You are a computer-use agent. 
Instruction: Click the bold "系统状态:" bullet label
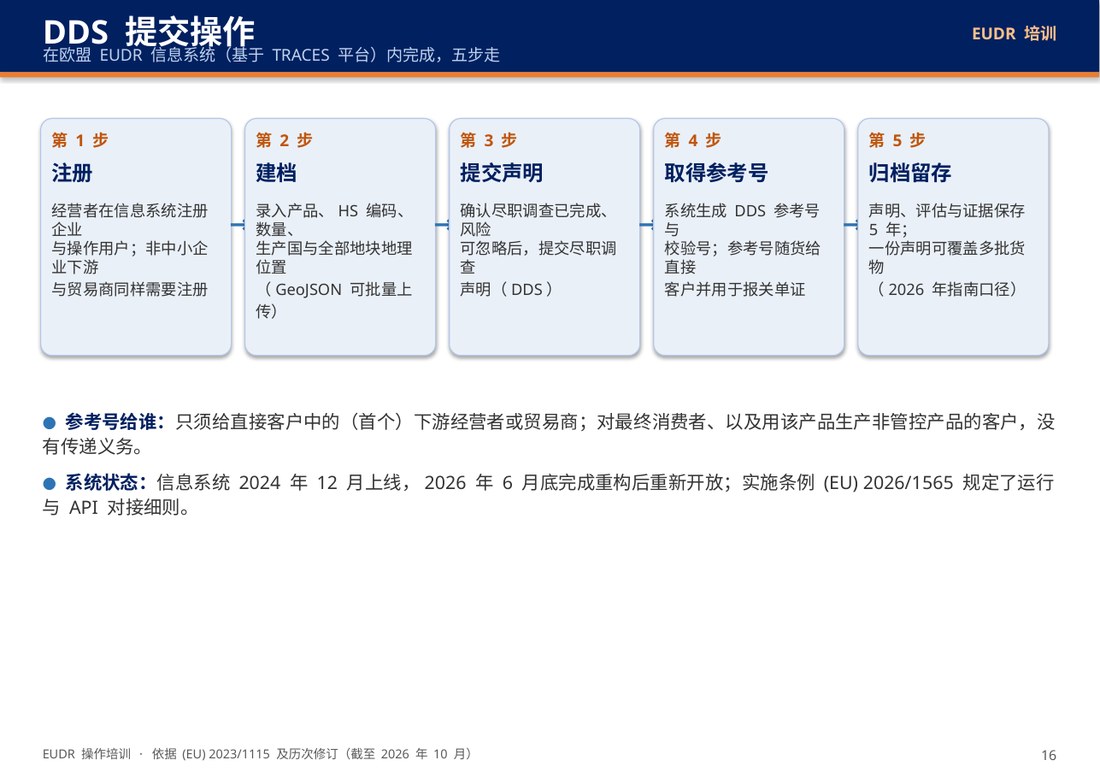106,483
